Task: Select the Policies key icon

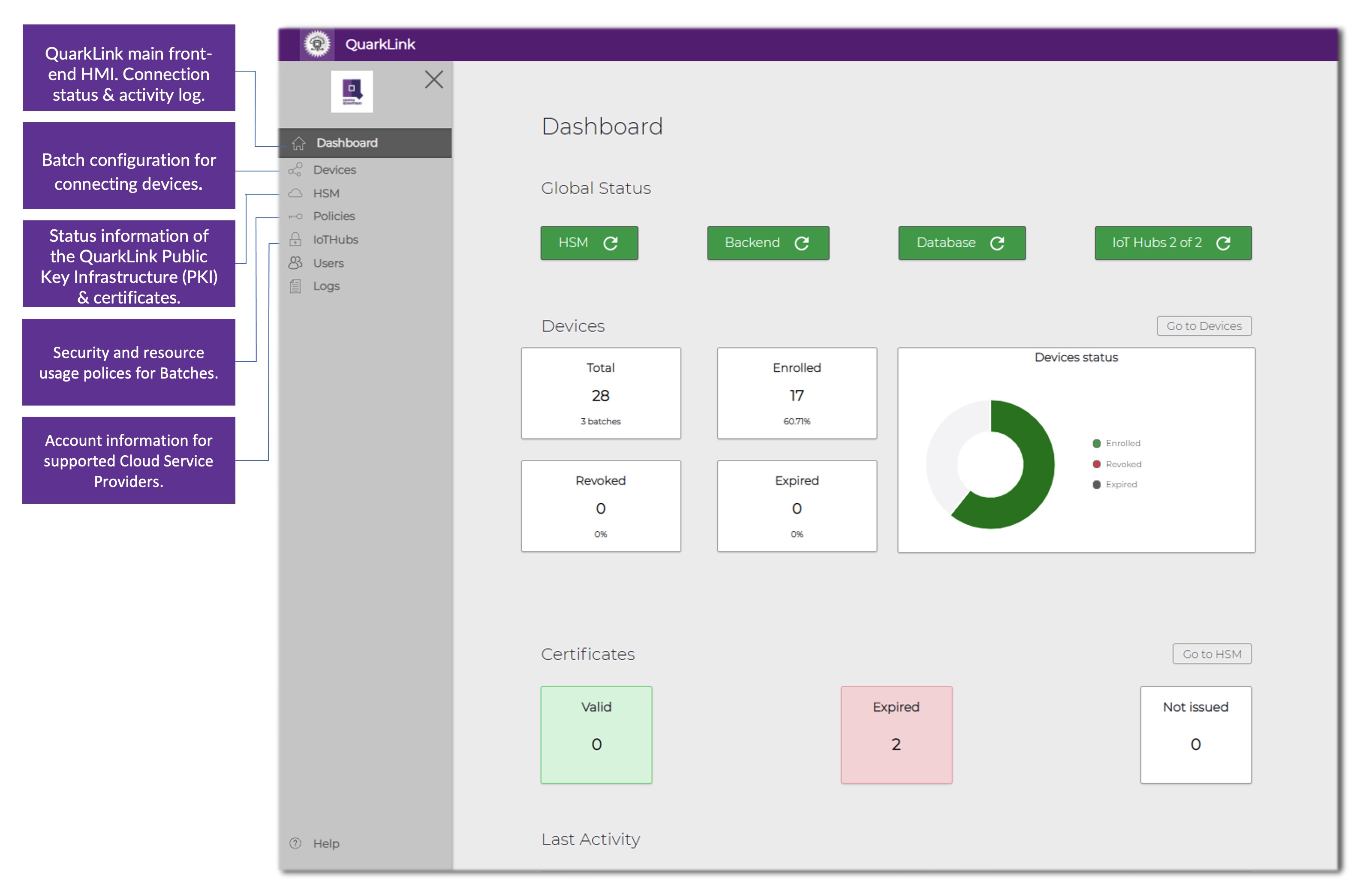Action: [x=295, y=216]
